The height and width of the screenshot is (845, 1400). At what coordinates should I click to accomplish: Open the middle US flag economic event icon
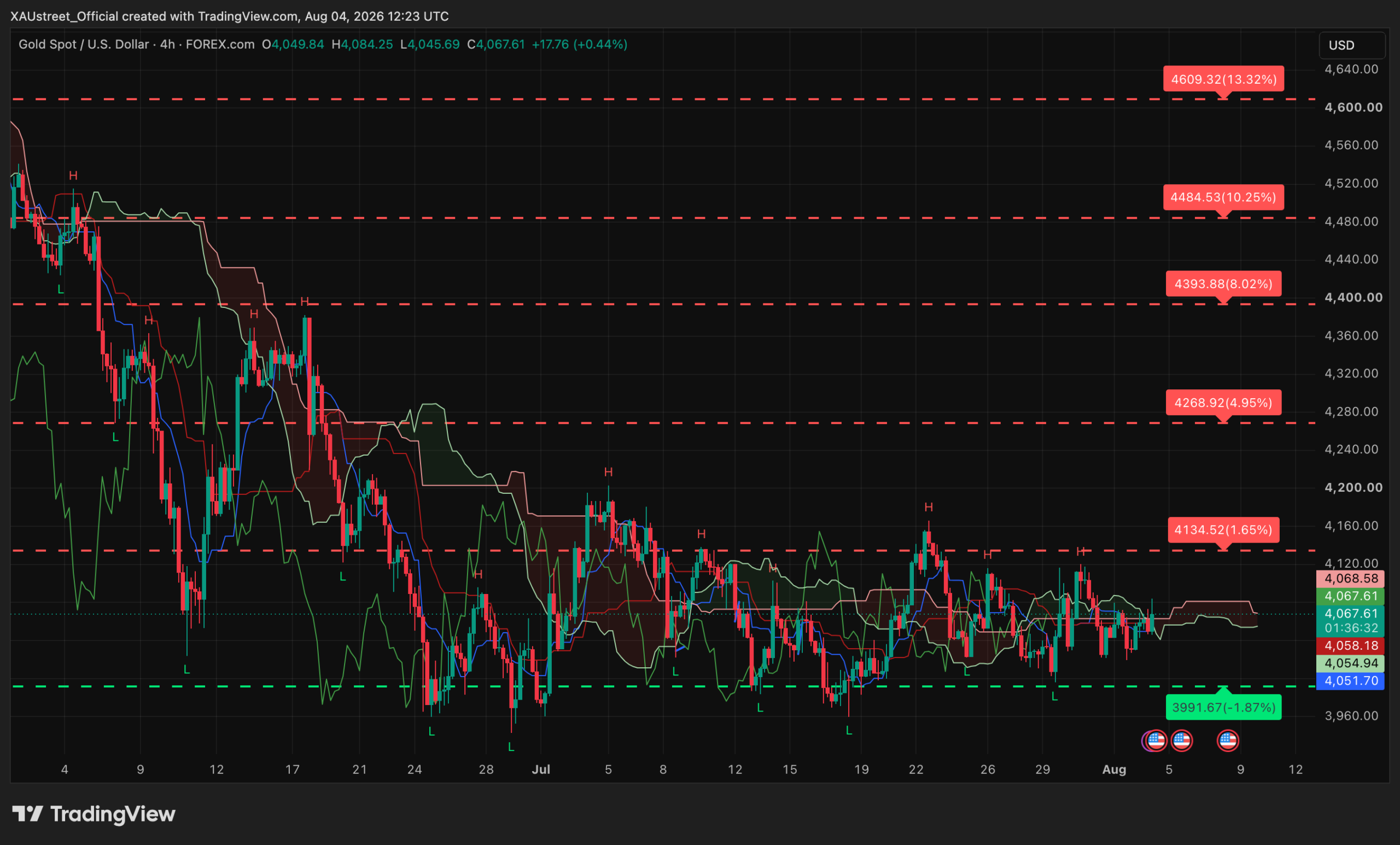pyautogui.click(x=1182, y=741)
